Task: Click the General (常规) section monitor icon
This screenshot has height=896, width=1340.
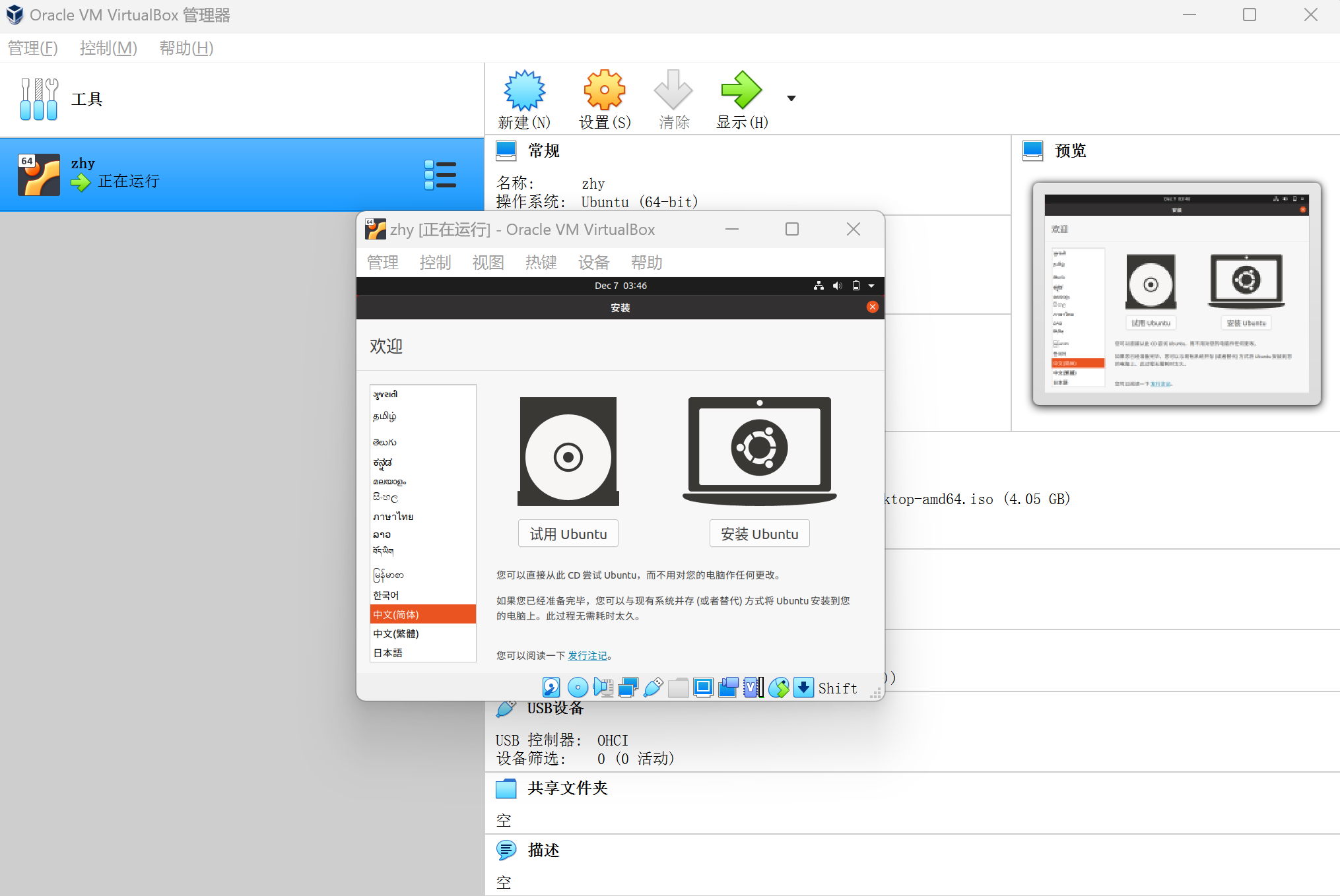Action: (506, 151)
